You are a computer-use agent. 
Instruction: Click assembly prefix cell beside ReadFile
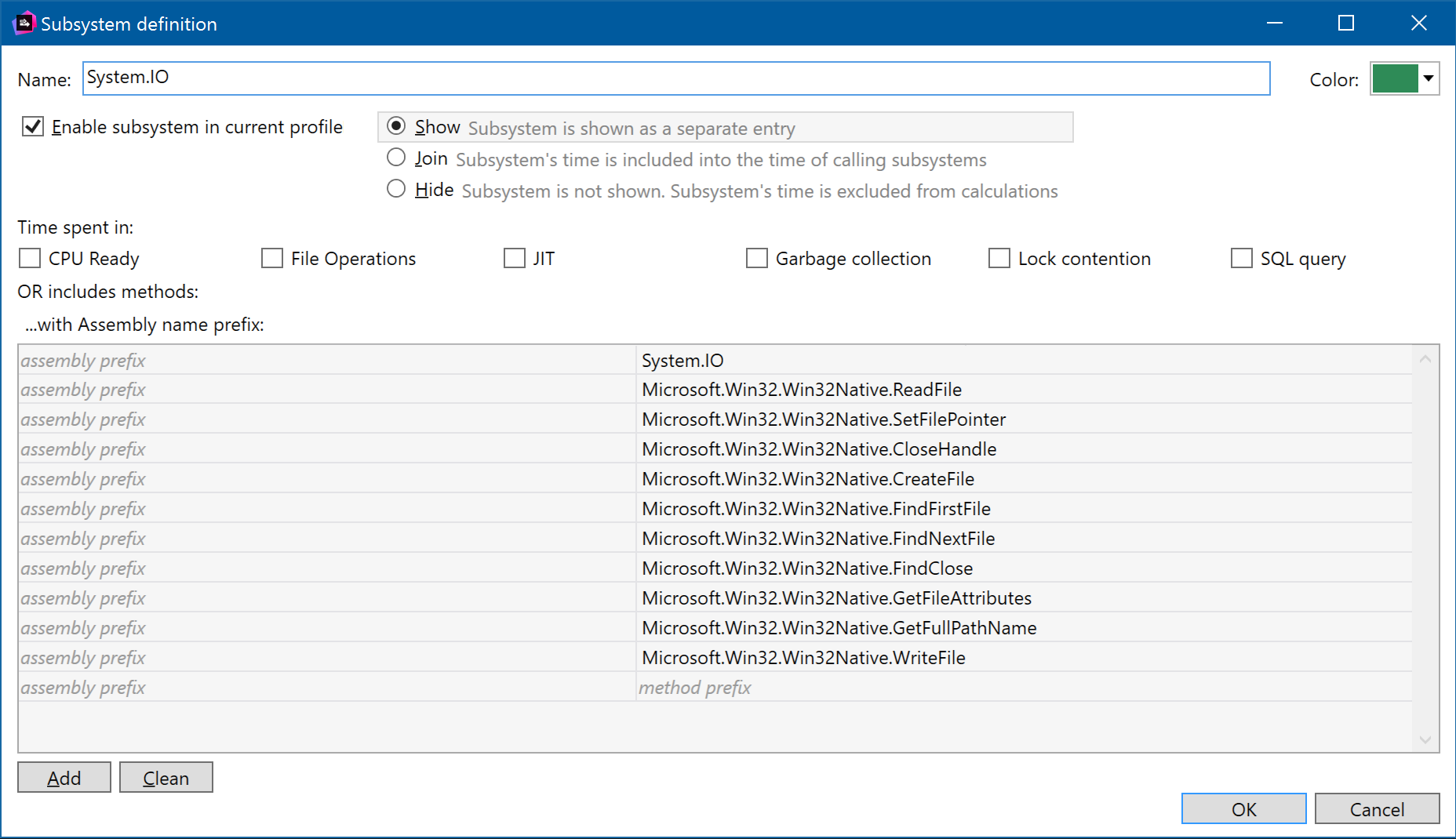point(327,390)
